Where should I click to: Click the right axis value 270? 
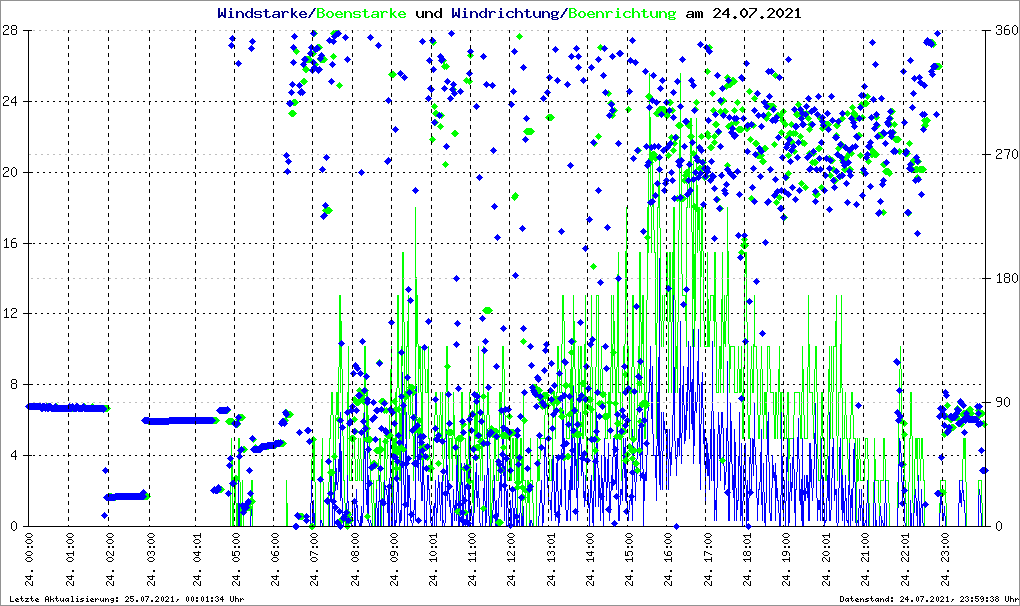pos(1007,155)
